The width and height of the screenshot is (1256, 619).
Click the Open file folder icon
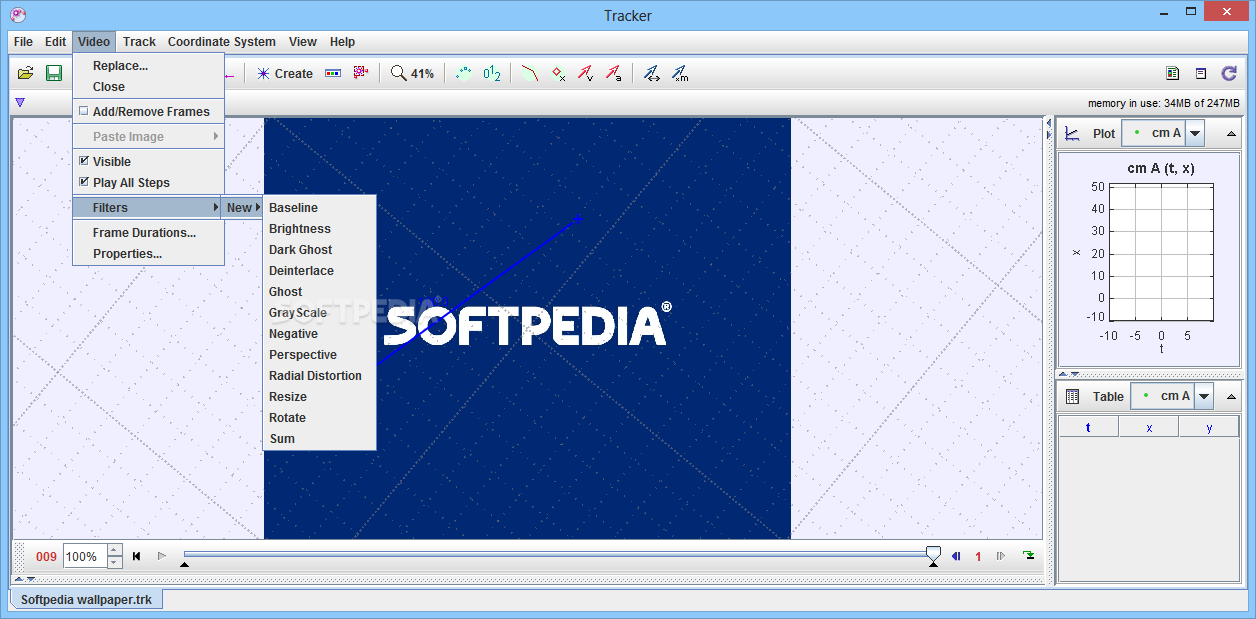(x=26, y=73)
